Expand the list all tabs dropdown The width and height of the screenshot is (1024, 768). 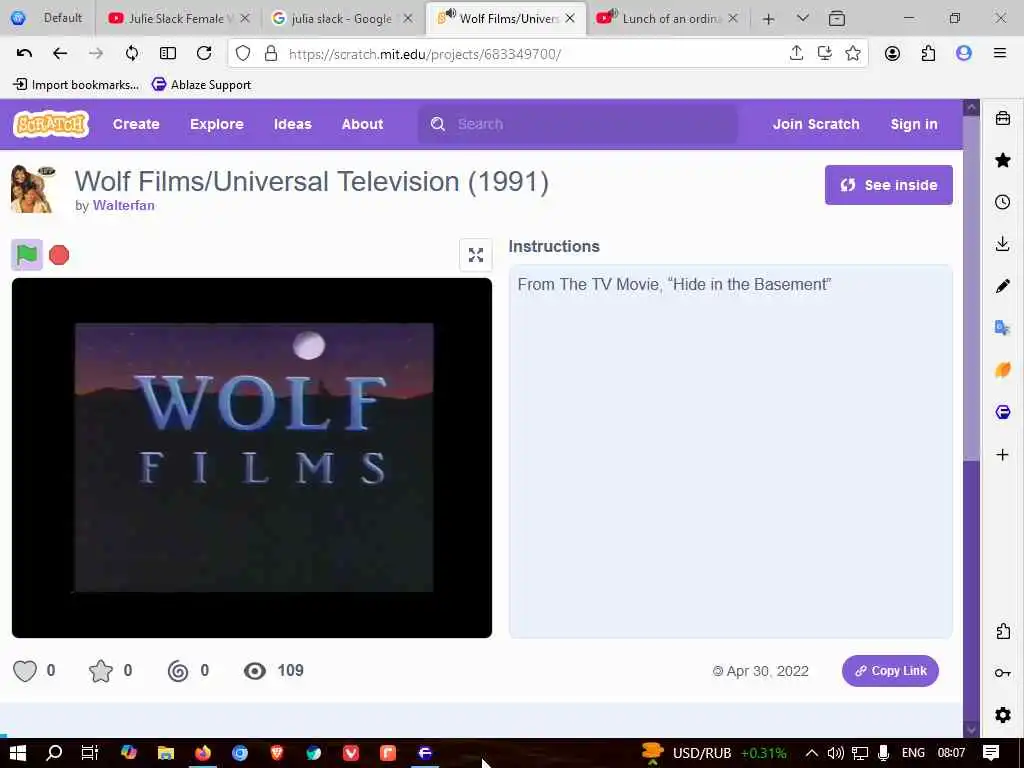[x=803, y=18]
